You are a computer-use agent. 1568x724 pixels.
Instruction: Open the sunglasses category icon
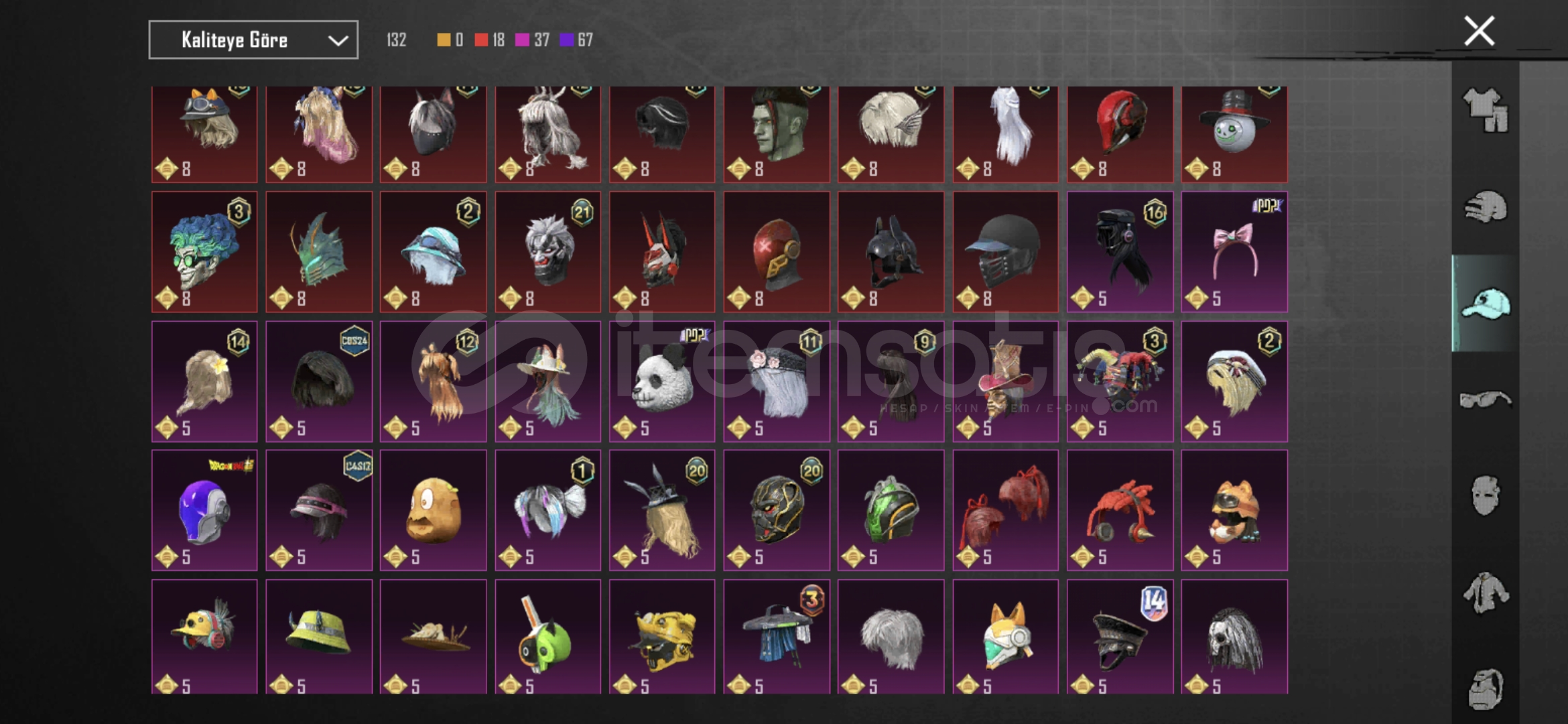(1486, 400)
